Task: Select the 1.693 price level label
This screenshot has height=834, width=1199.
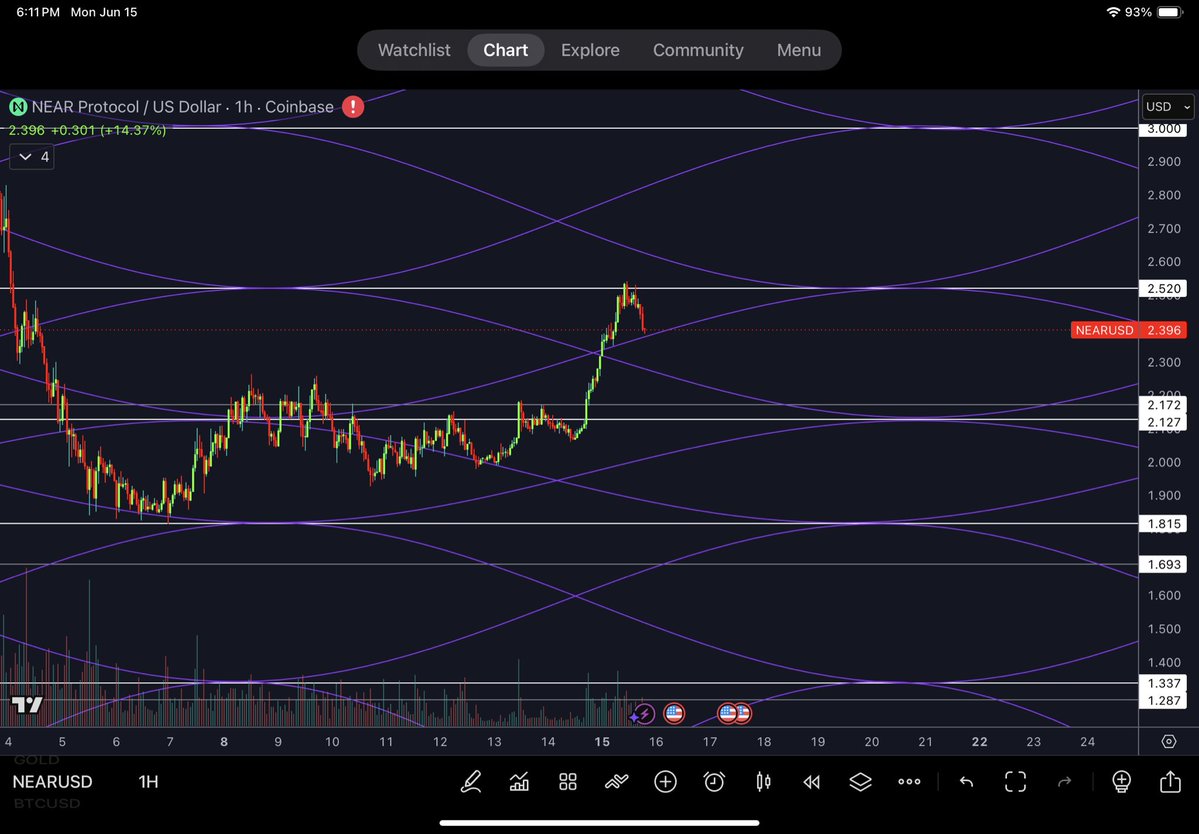Action: coord(1163,564)
